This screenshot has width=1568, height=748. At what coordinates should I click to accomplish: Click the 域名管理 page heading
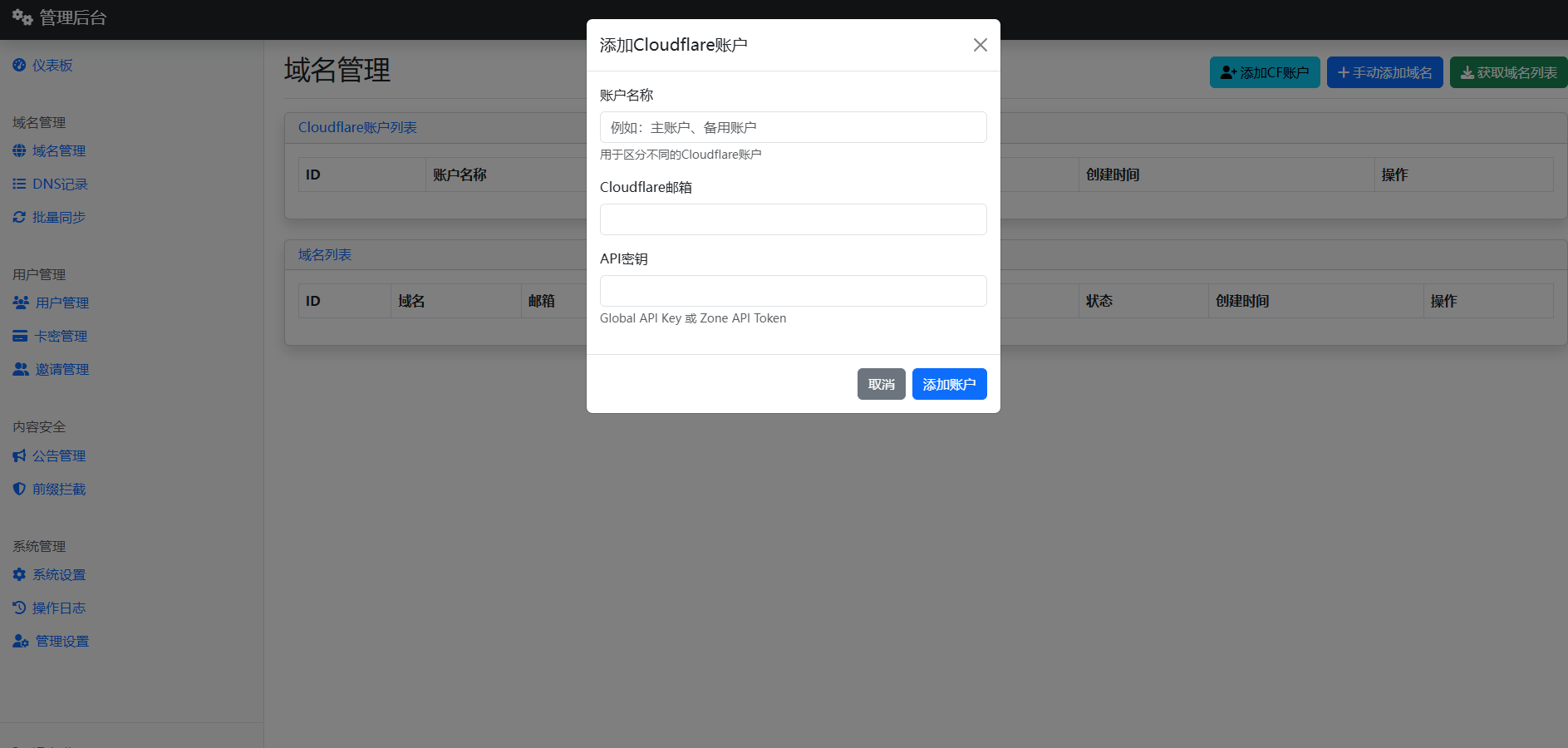(x=337, y=70)
